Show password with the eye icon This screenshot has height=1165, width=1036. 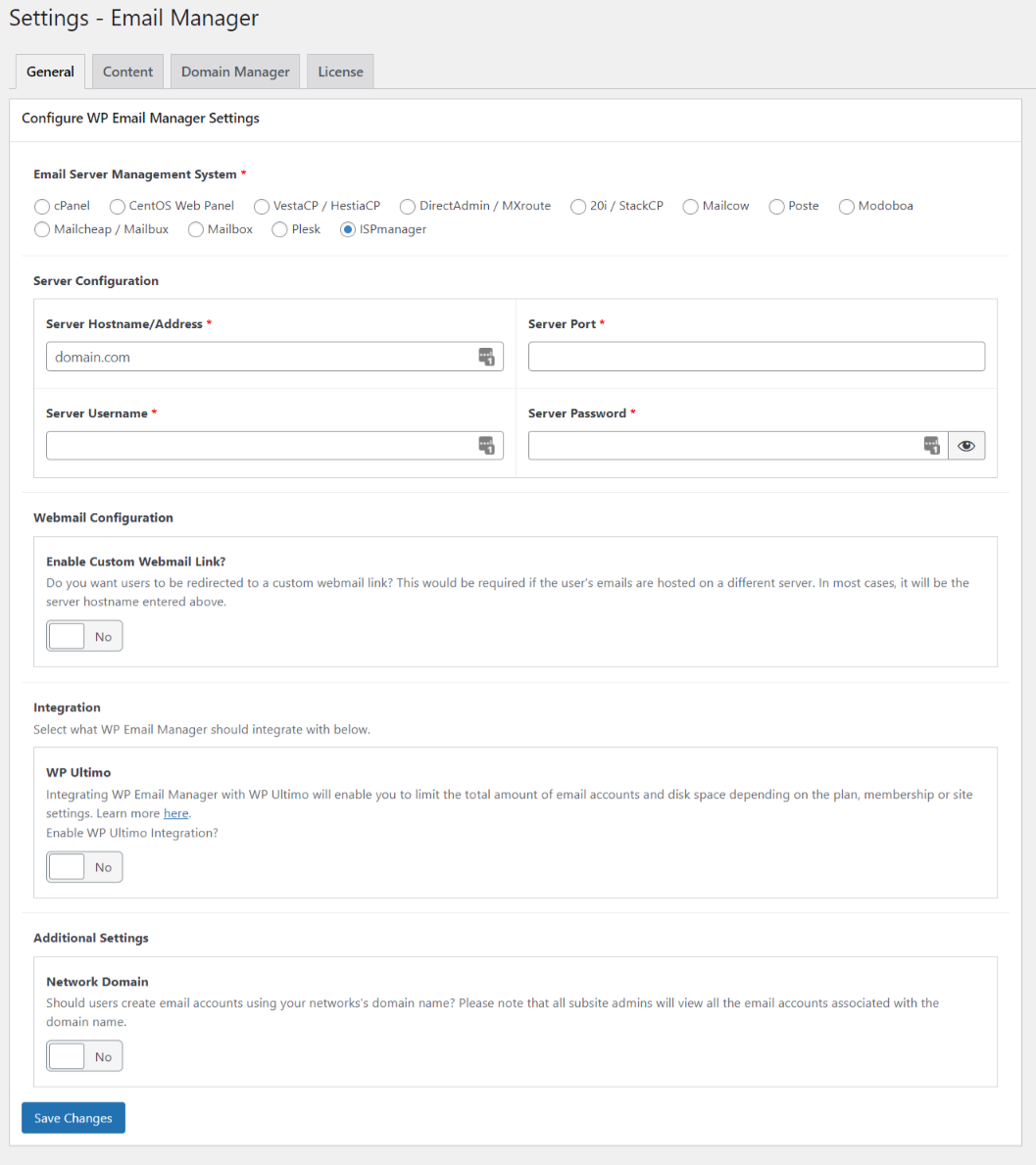966,446
